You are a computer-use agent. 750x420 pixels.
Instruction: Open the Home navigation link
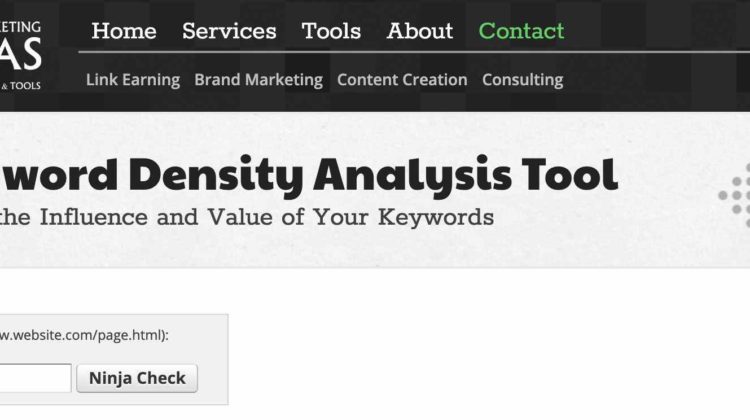(124, 32)
